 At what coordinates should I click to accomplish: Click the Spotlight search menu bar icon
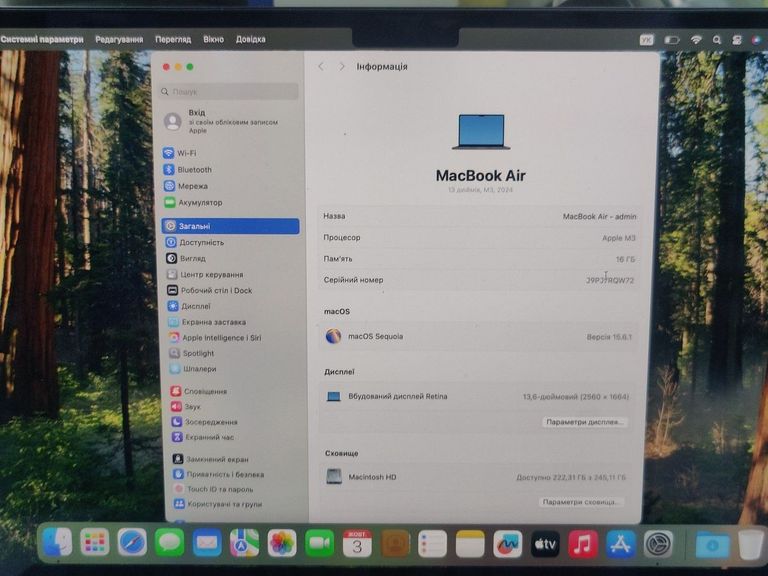pyautogui.click(x=717, y=40)
